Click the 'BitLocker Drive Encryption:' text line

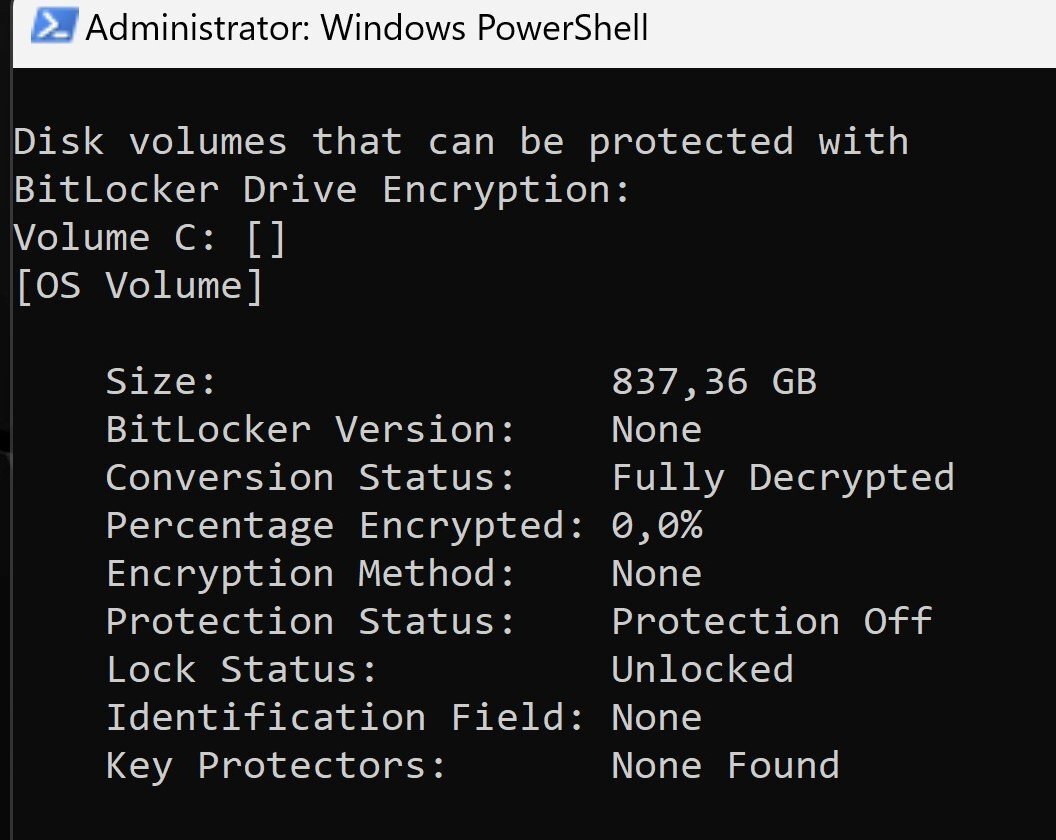tap(322, 189)
